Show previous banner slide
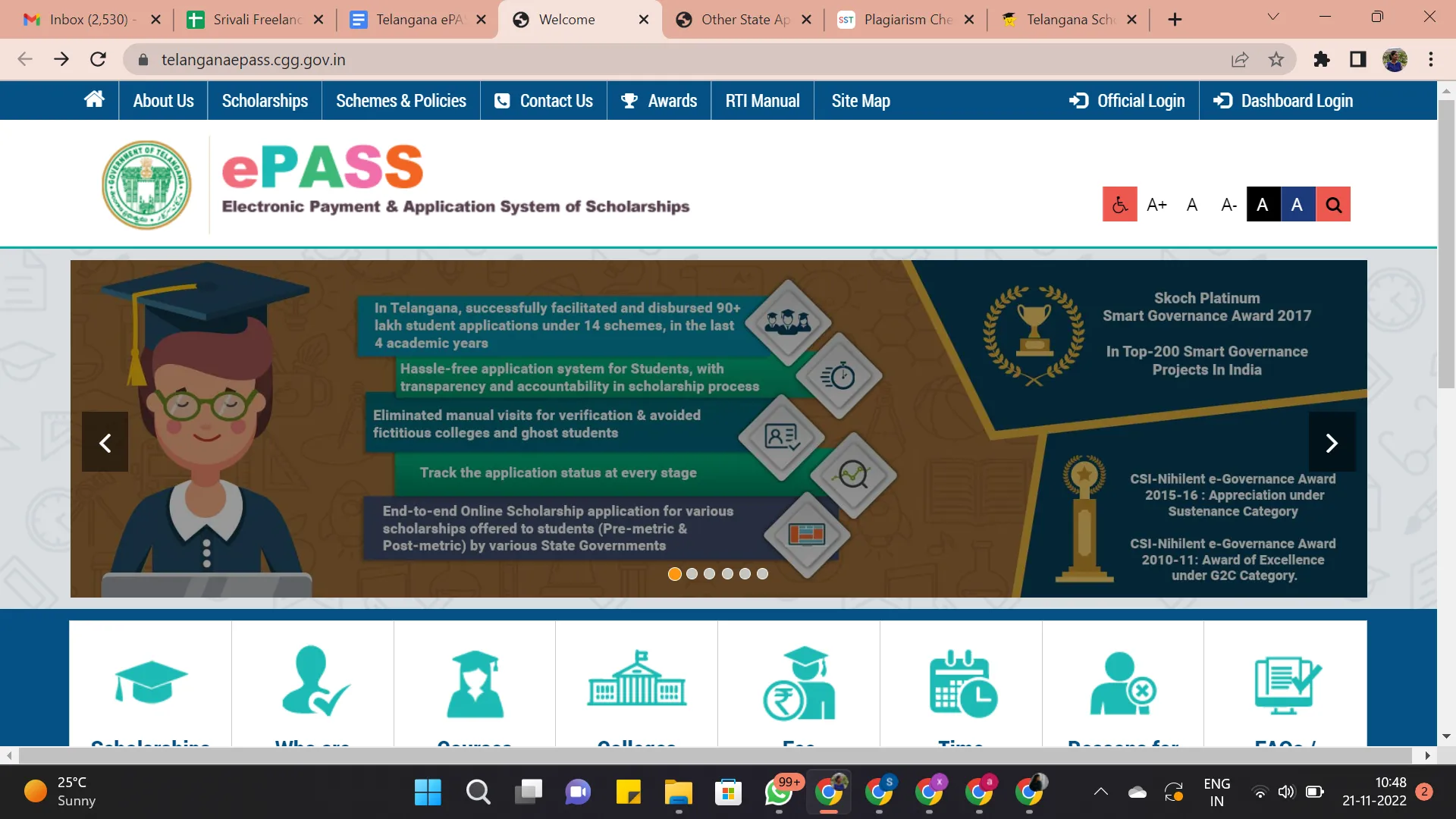 coord(105,442)
